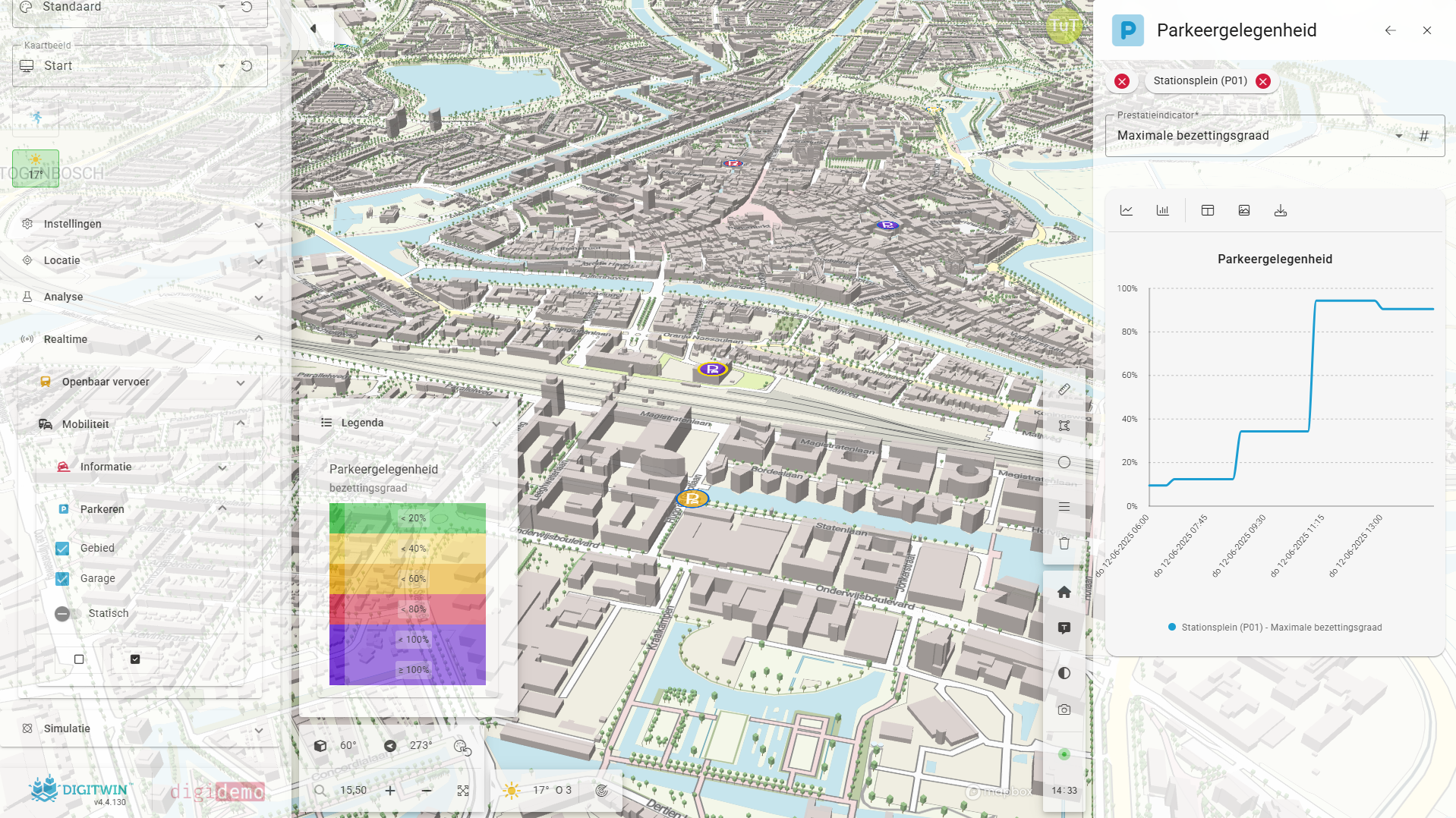Toggle the Statisch switch off
The width and height of the screenshot is (1456, 818).
61,613
